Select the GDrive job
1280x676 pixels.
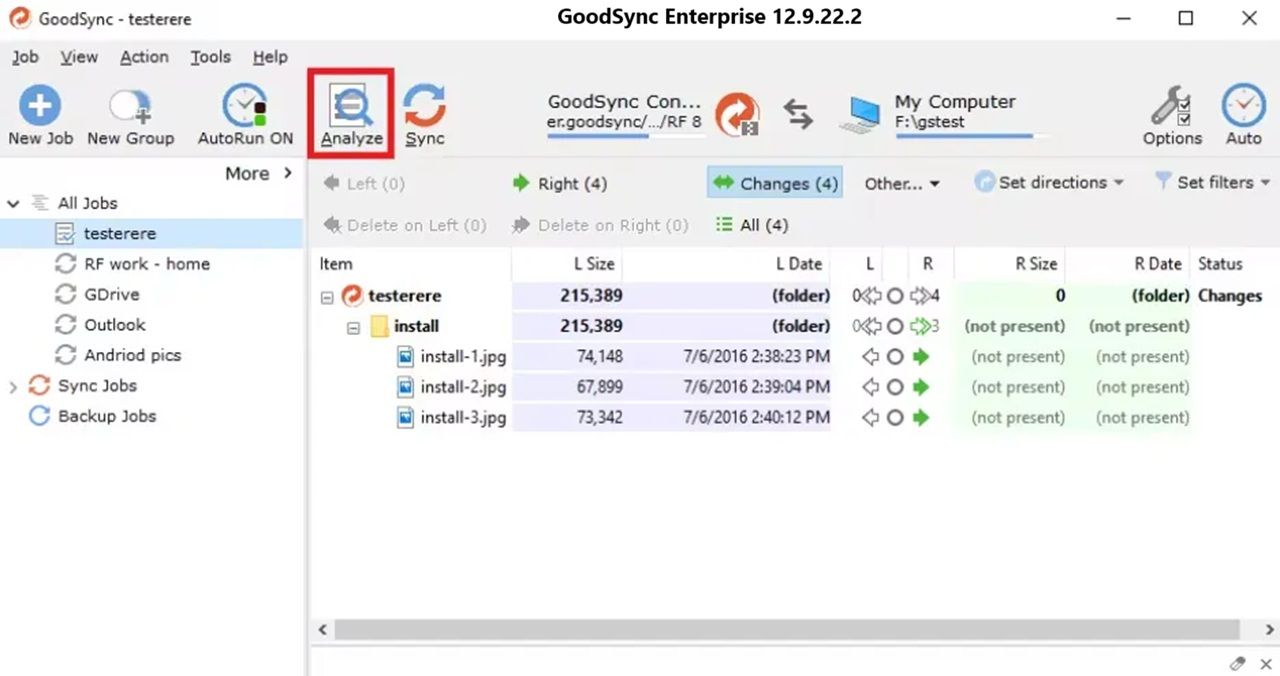coord(111,294)
